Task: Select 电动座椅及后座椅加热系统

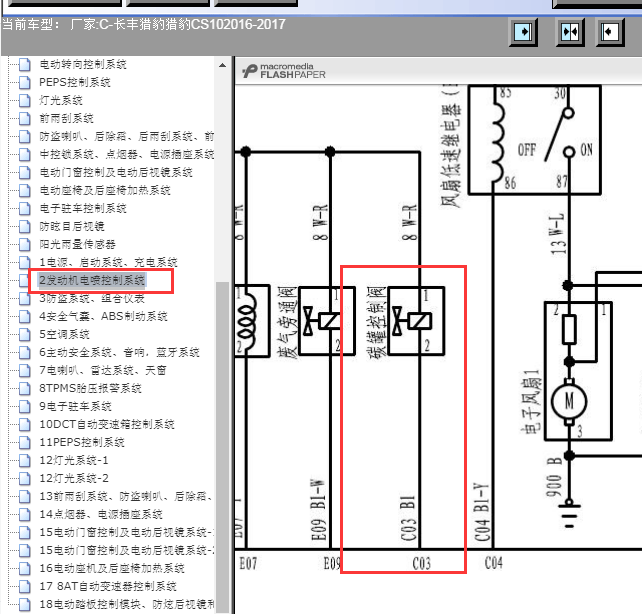Action: click(105, 190)
